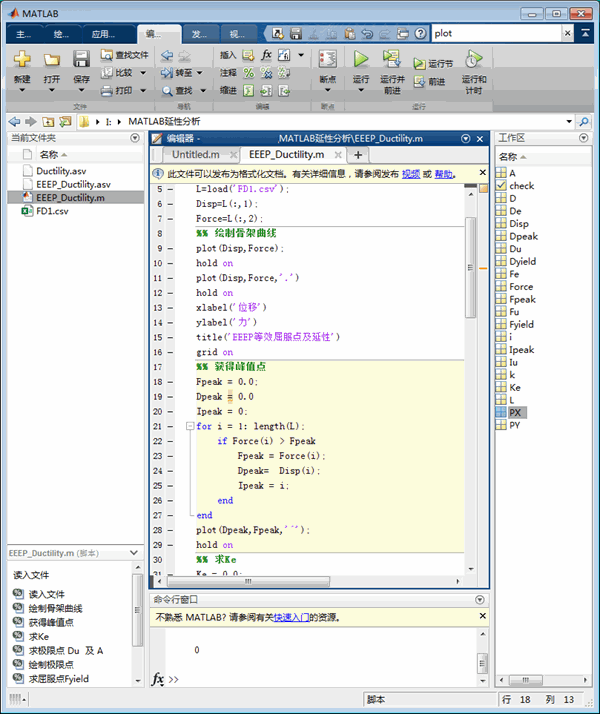Viewport: 600px width, 714px height.
Task: Dismiss the publish info banner
Action: coord(483,173)
